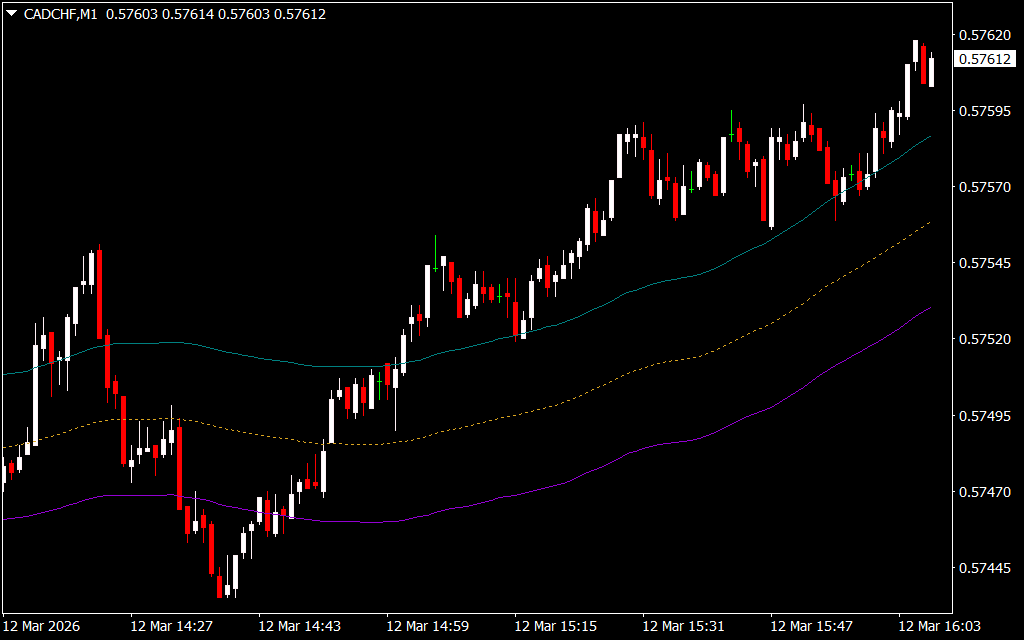The height and width of the screenshot is (640, 1024).
Task: Click the latest candle at chart's right edge
Action: point(932,72)
